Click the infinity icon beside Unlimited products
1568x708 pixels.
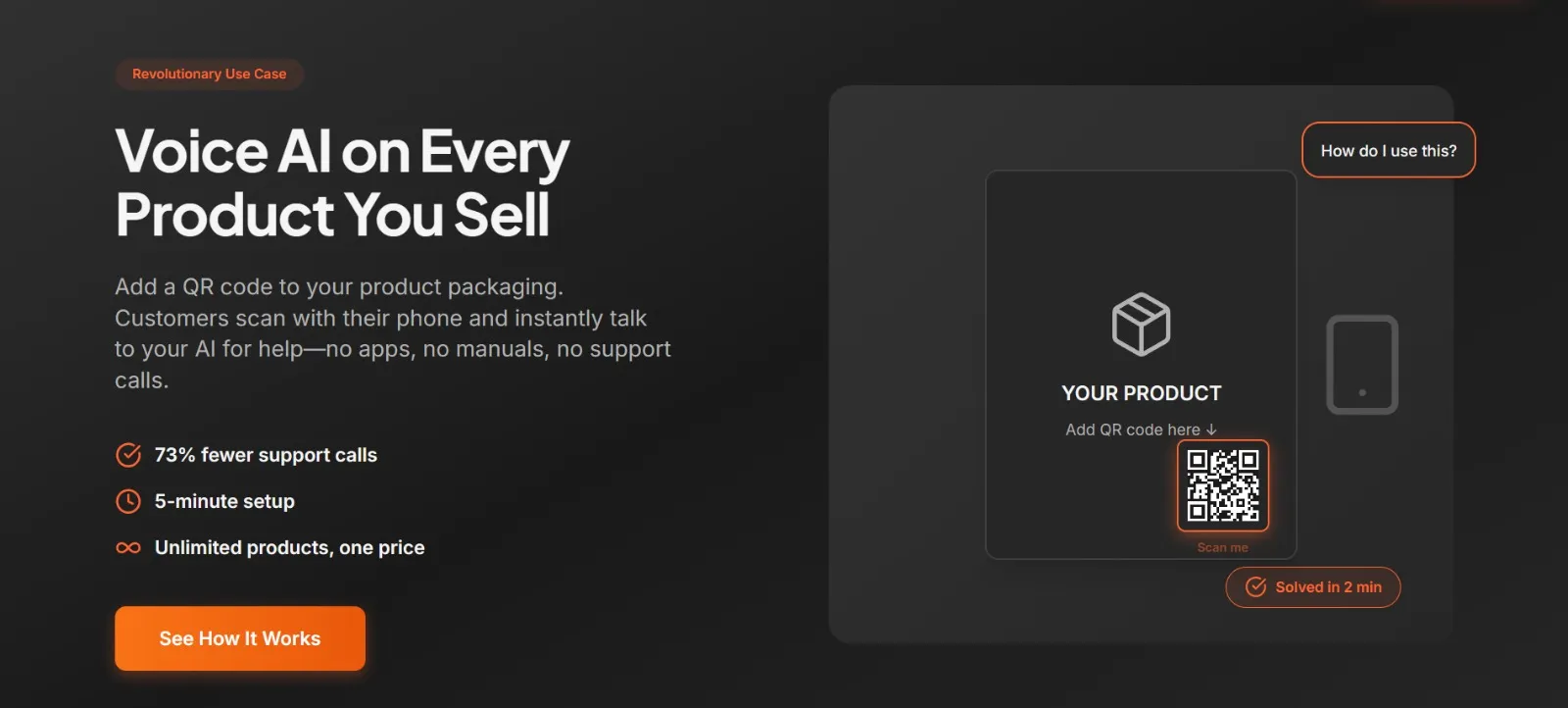click(x=128, y=547)
